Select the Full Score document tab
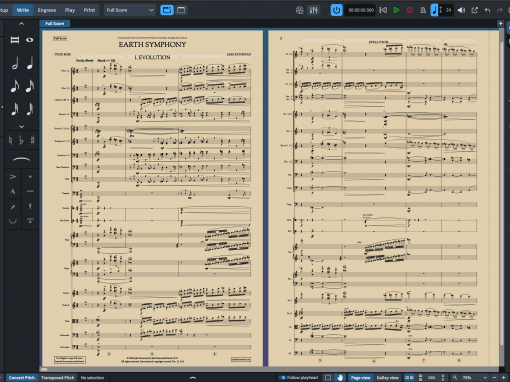The height and width of the screenshot is (382, 510). (55, 23)
